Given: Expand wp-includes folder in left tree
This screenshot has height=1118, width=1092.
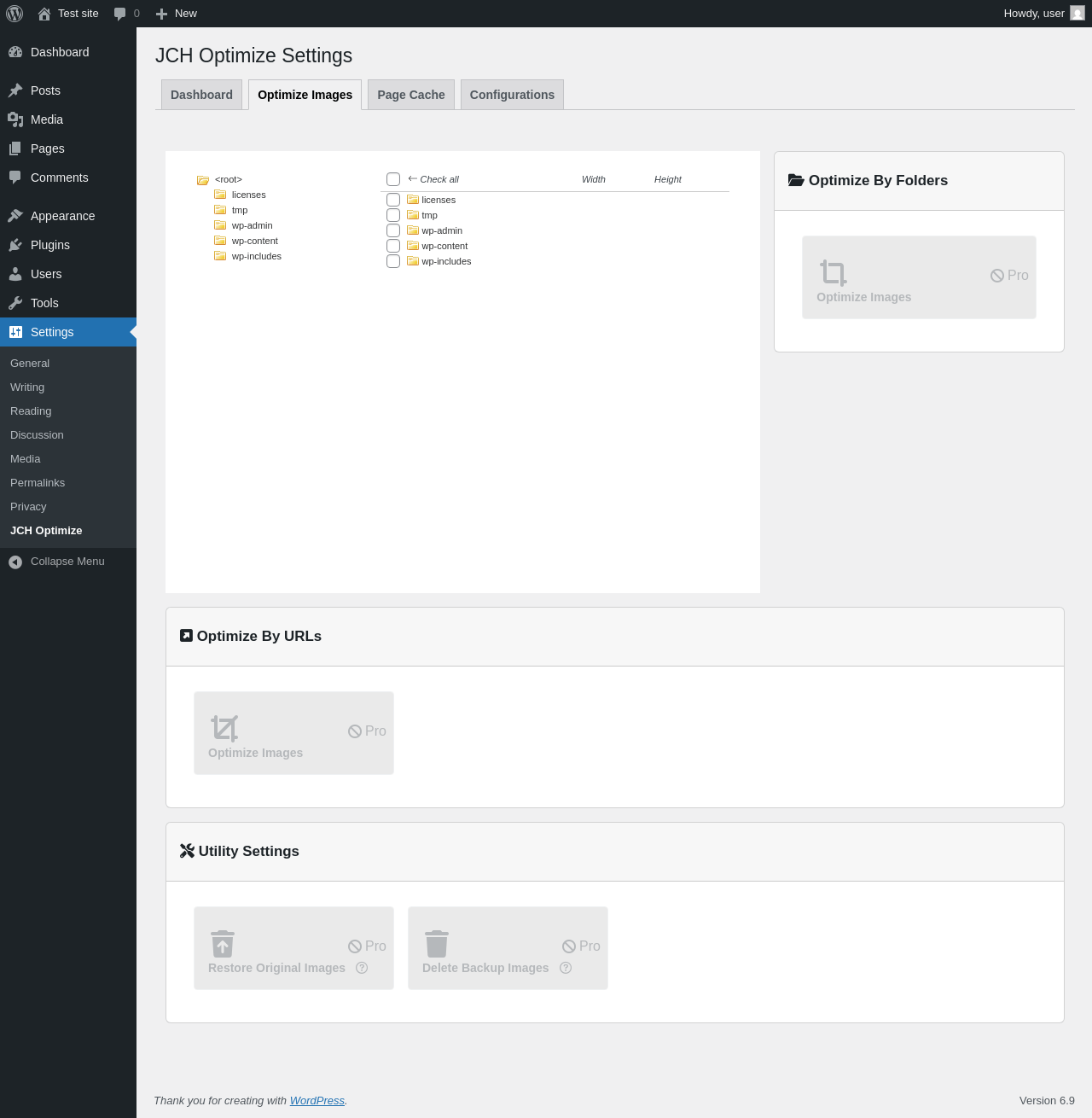Looking at the screenshot, I should coord(220,256).
